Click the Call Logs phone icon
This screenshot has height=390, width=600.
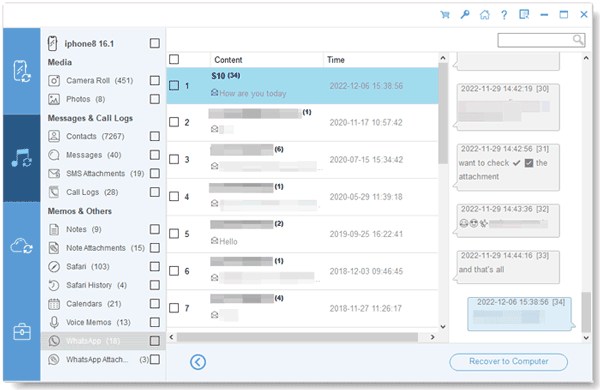coord(54,192)
